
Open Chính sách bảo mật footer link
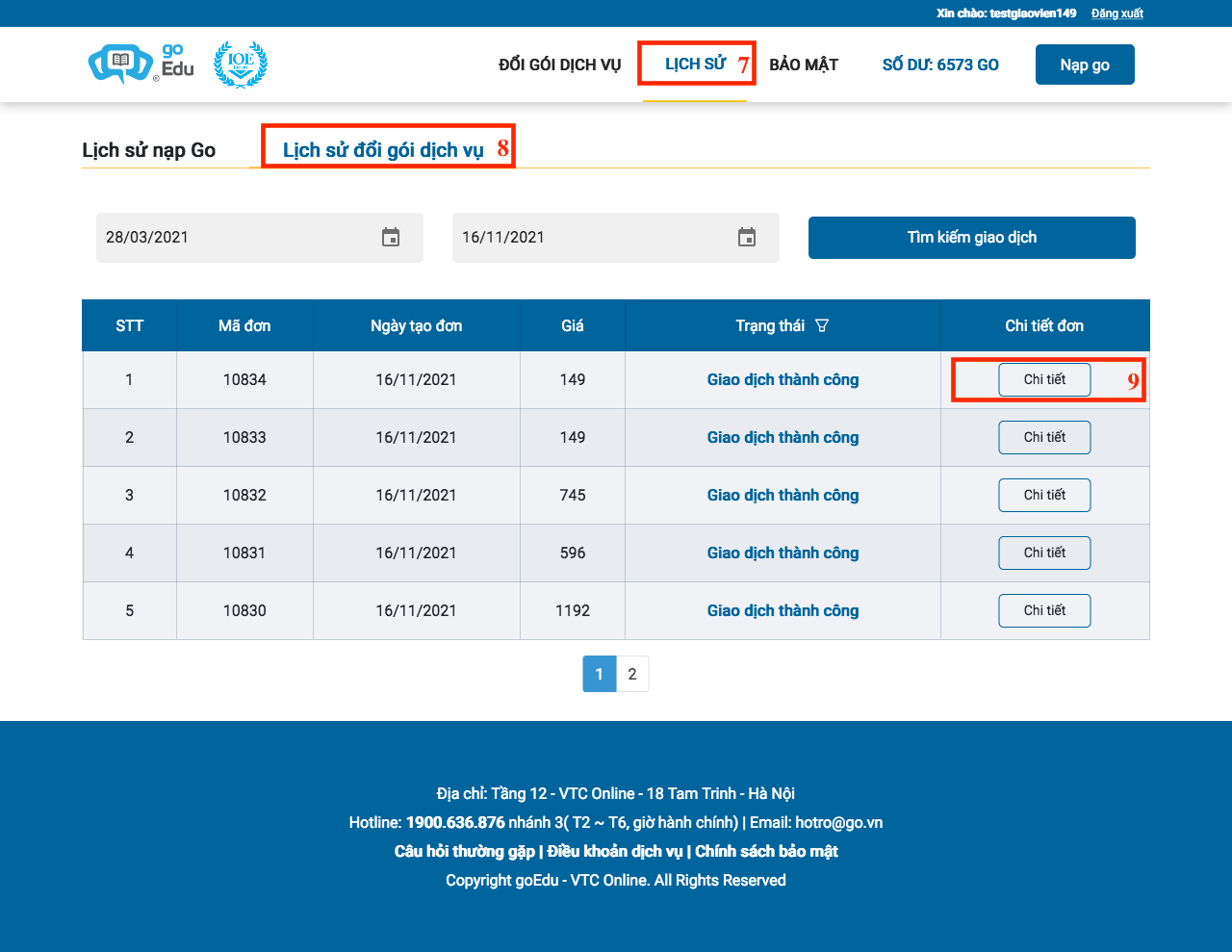766,851
